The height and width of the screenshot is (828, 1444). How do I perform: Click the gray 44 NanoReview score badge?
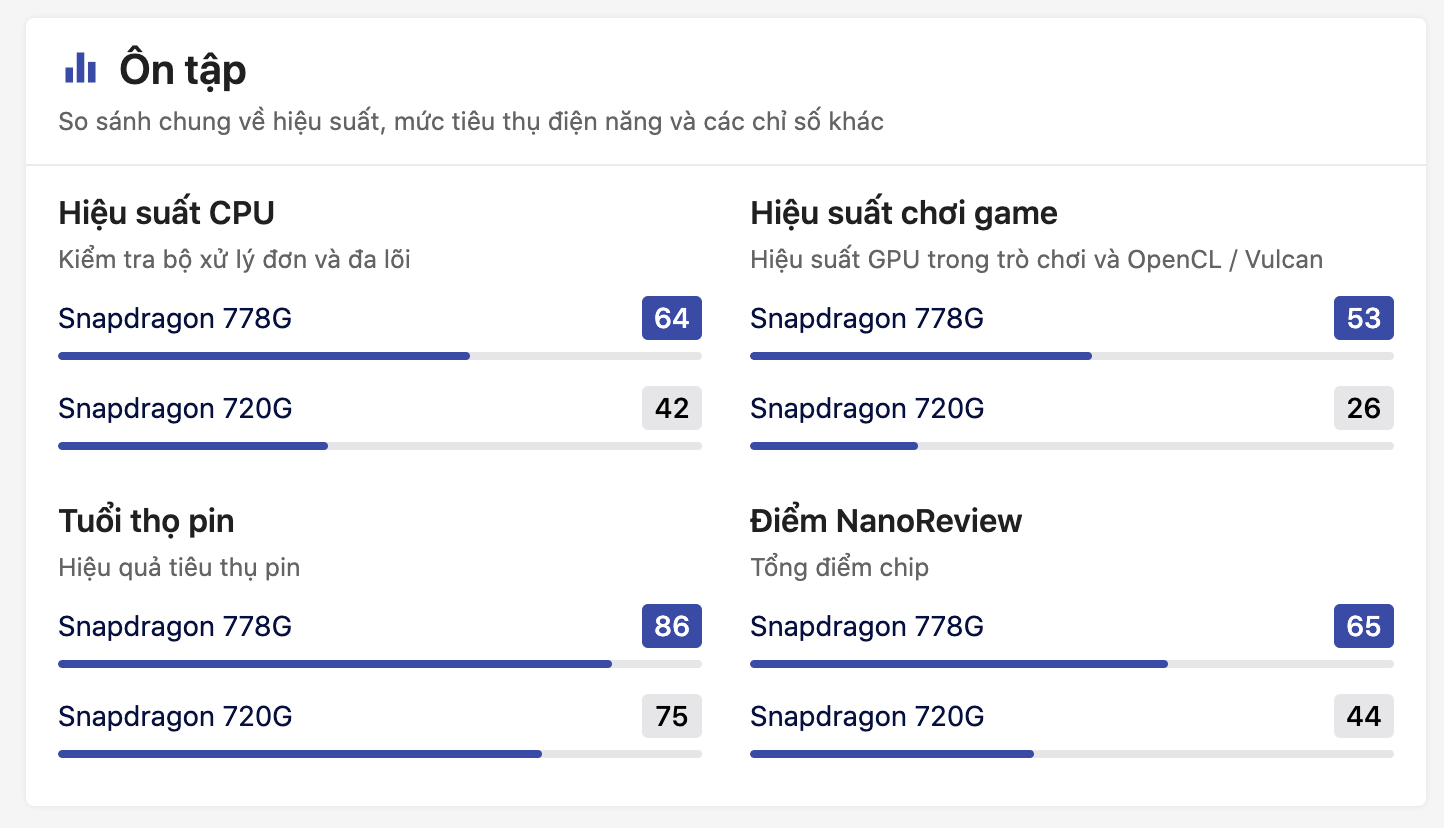click(x=1363, y=716)
